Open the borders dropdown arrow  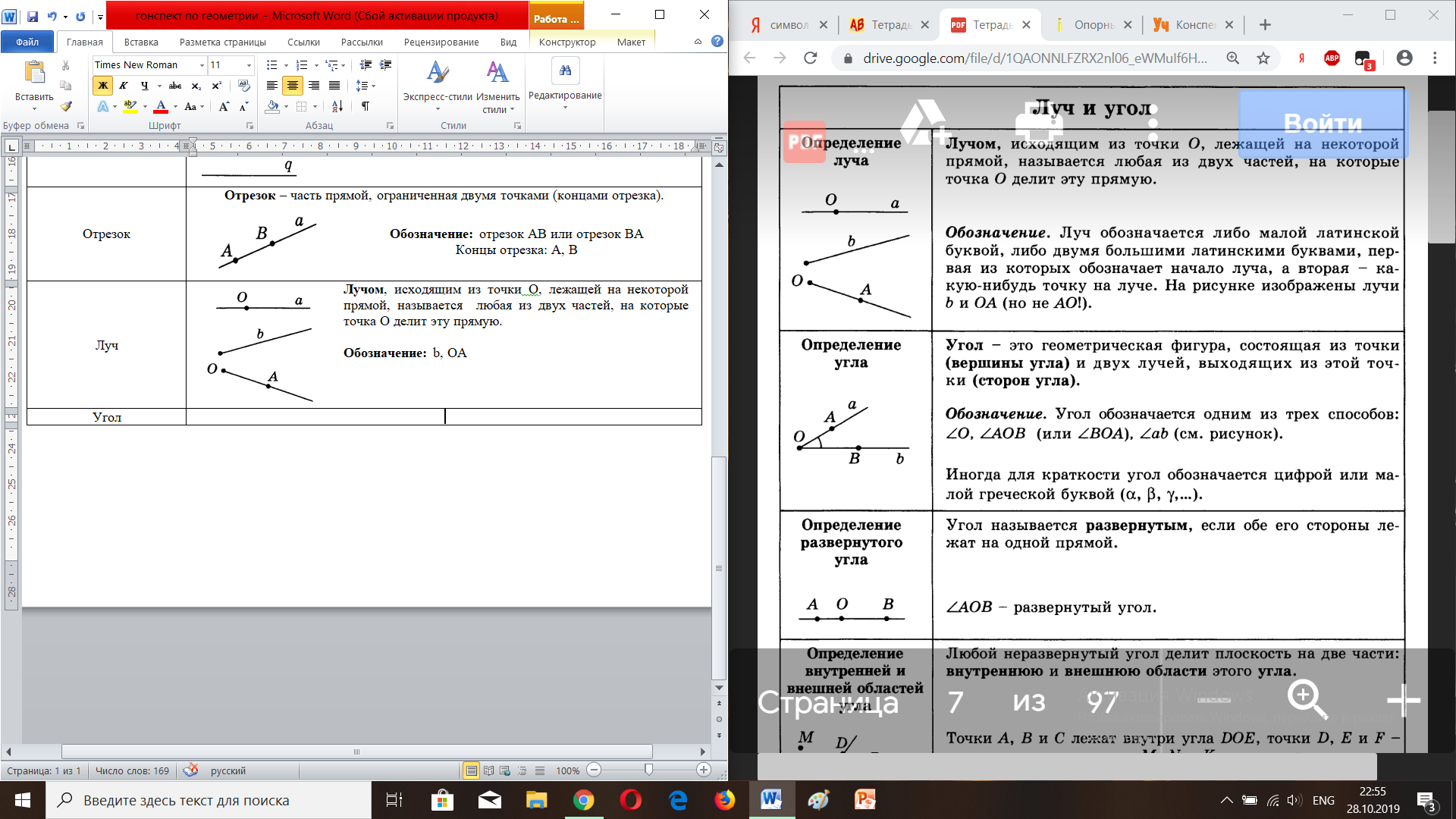315,107
